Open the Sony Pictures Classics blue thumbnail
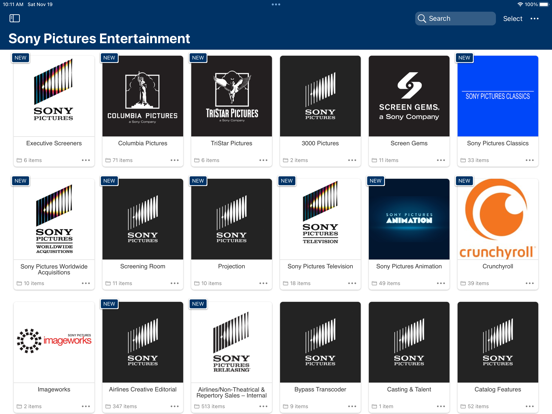The width and height of the screenshot is (552, 414). 498,96
